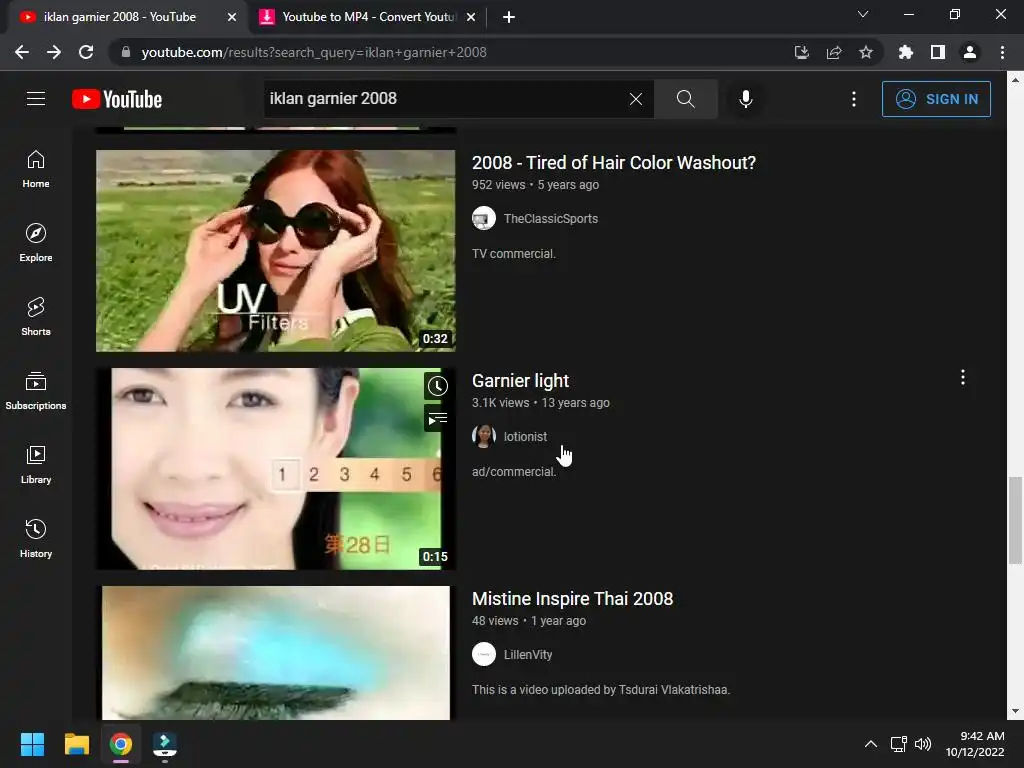Show hidden system tray icons
This screenshot has width=1024, height=768.
[871, 744]
